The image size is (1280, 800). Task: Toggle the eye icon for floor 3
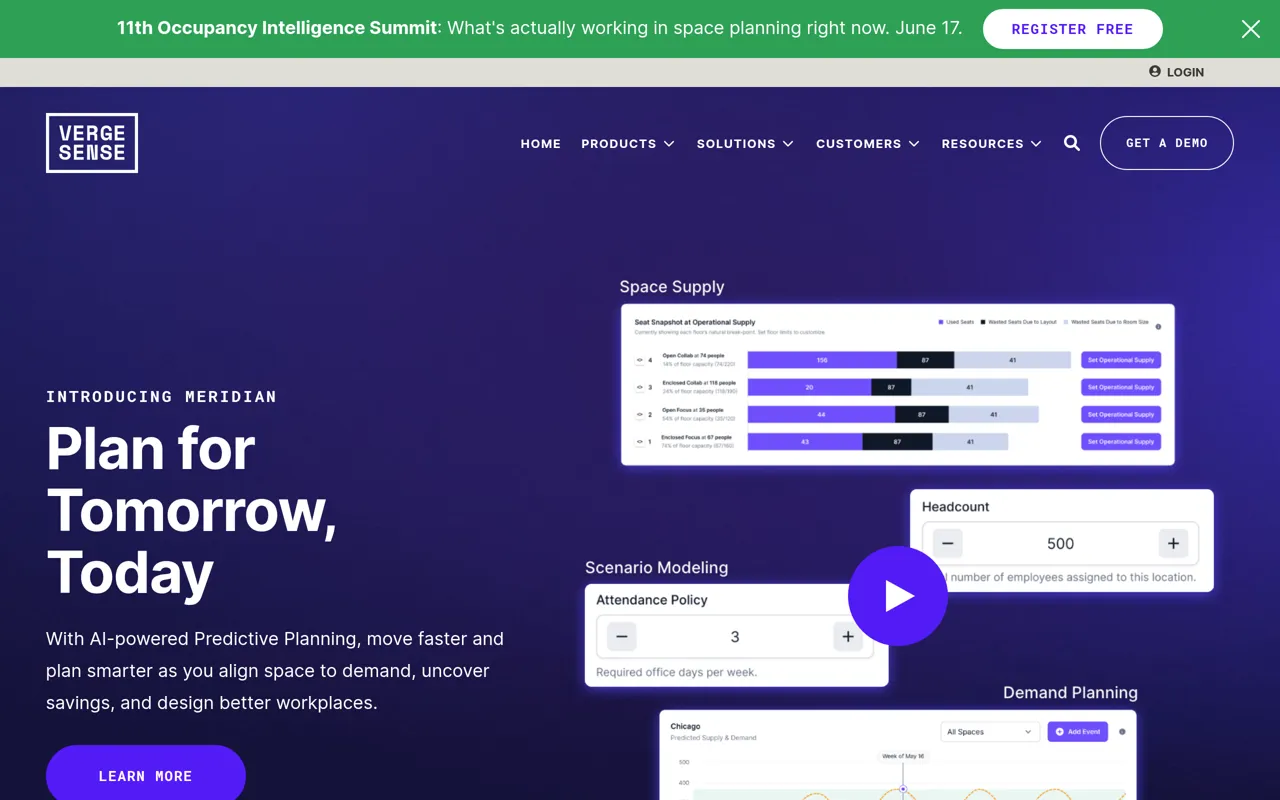(640, 387)
